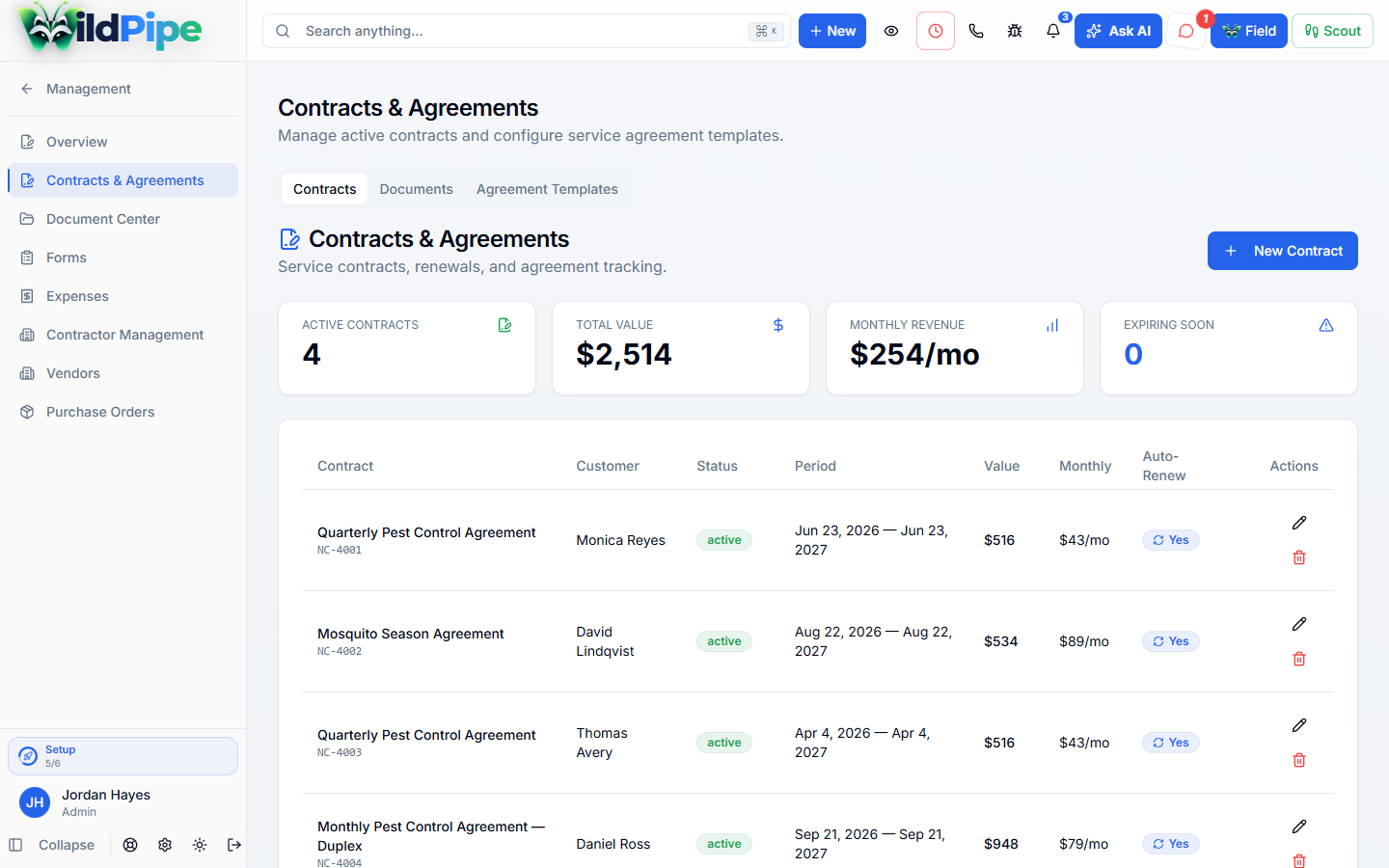Toggle auto-renew Yes badge for Thomas Avery
The image size is (1389, 868).
pyautogui.click(x=1171, y=743)
